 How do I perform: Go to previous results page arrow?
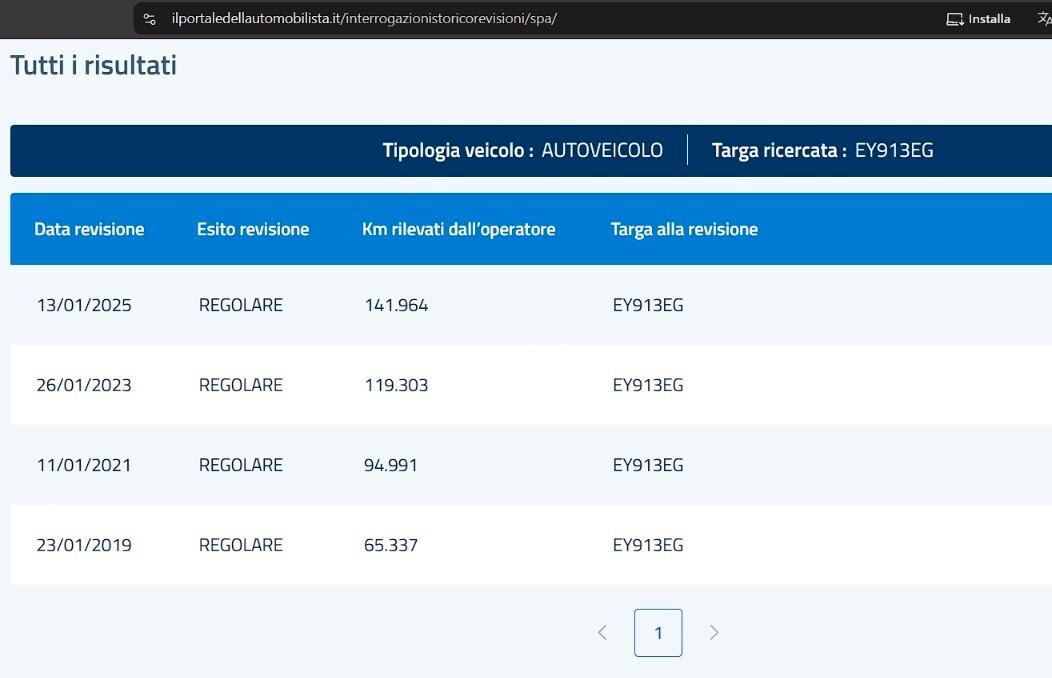(x=602, y=632)
